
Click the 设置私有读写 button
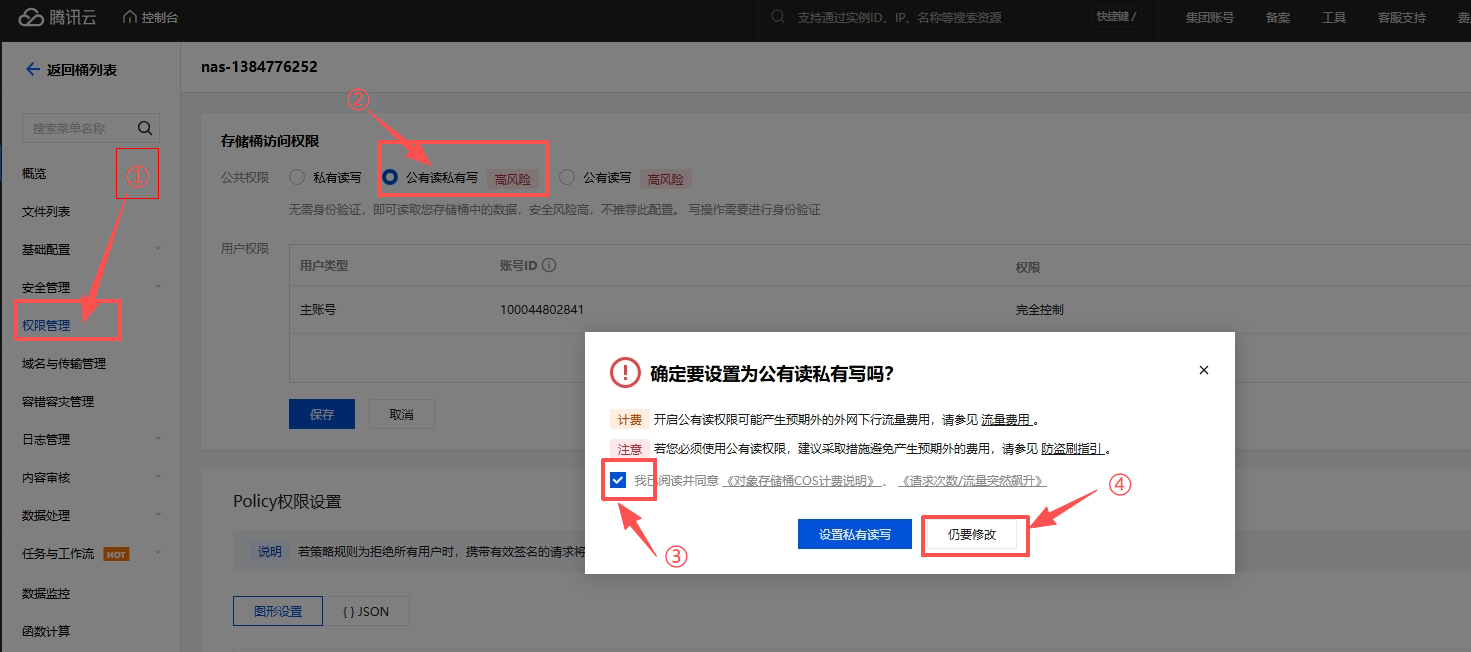point(855,535)
